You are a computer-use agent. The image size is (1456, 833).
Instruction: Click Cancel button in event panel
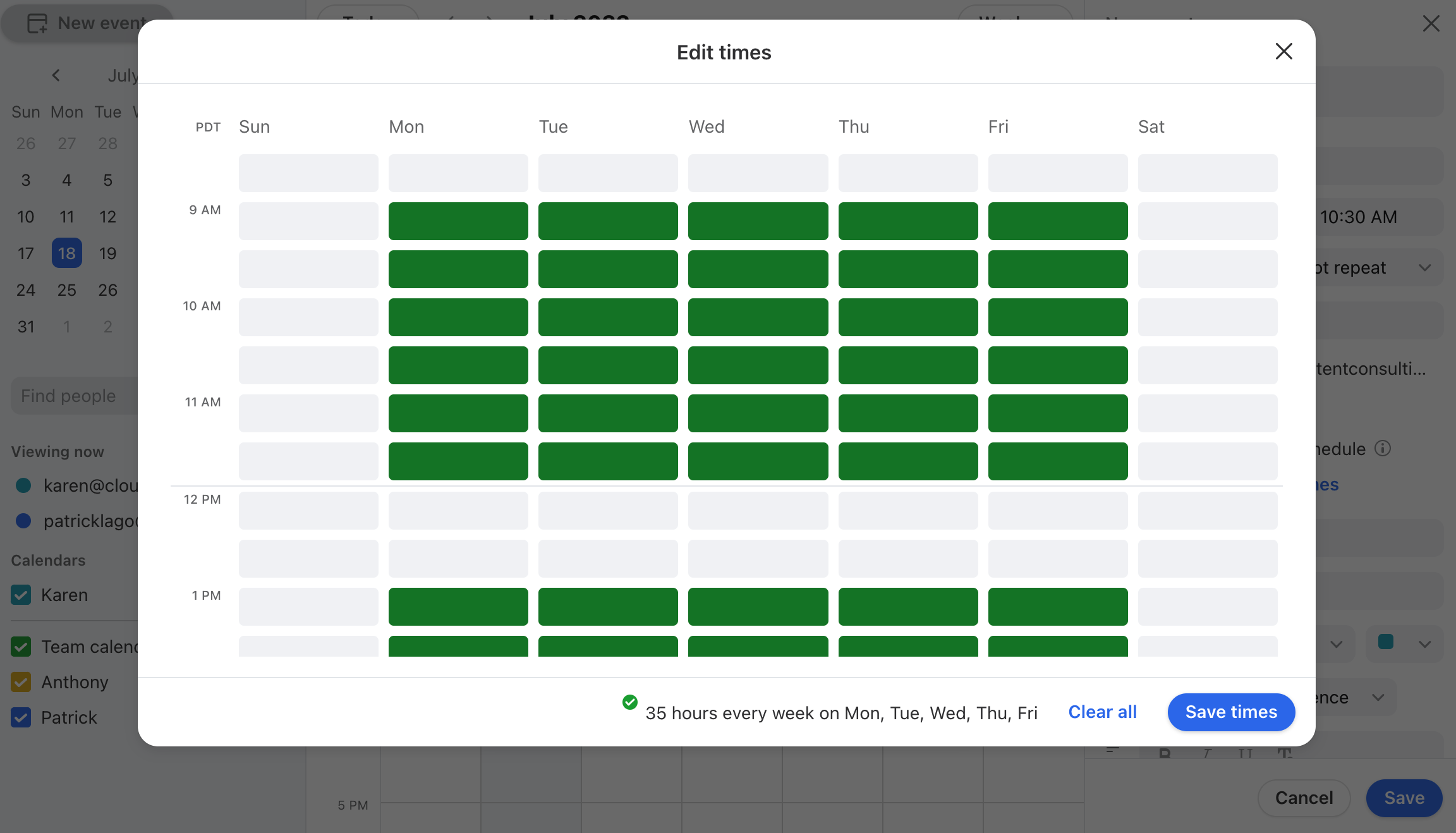pyautogui.click(x=1304, y=798)
